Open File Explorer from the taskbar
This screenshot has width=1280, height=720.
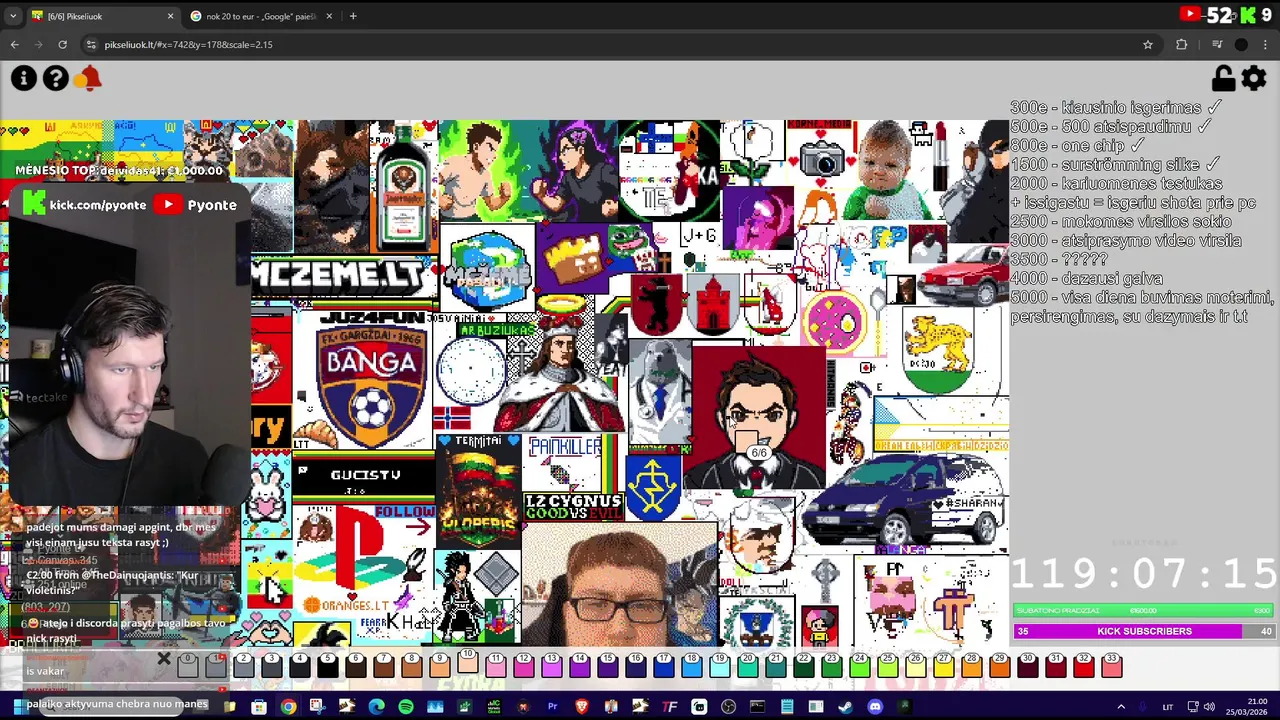coord(230,708)
